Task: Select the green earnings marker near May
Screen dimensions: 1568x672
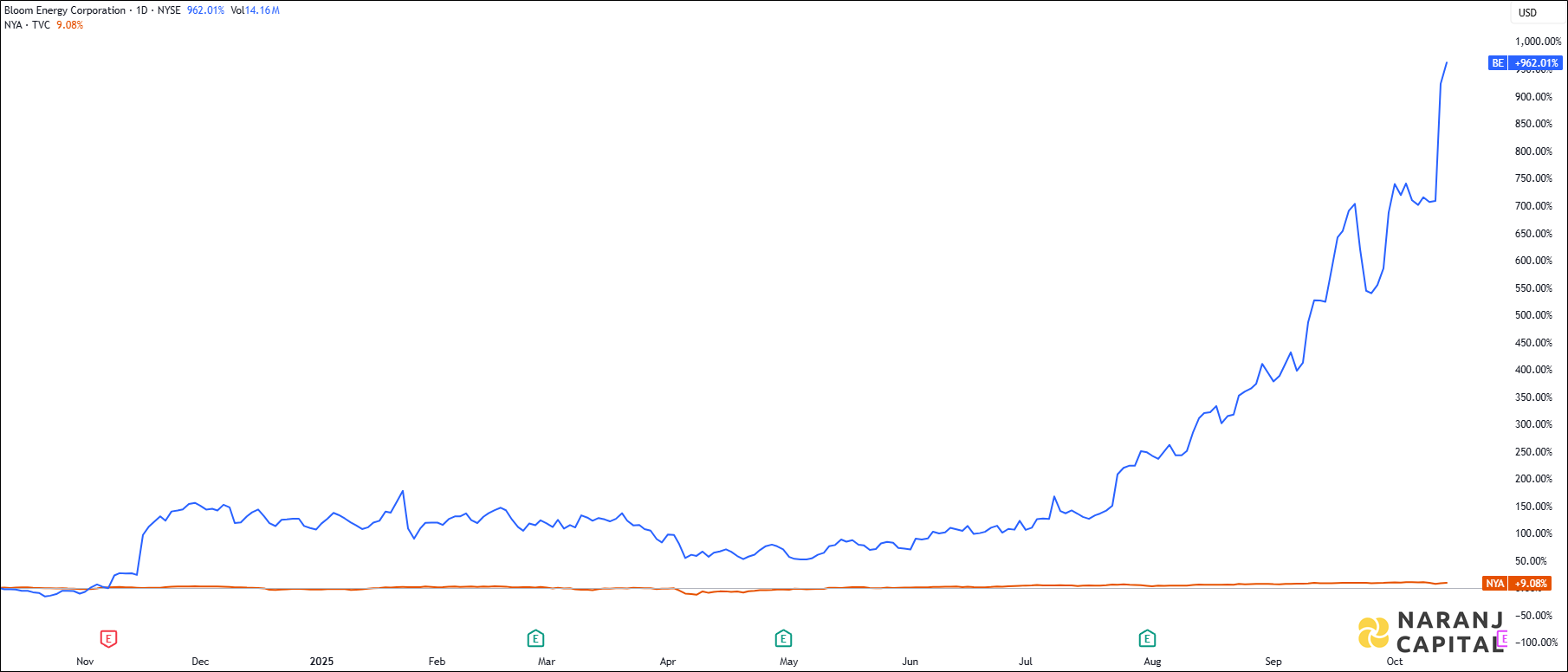Action: (783, 639)
